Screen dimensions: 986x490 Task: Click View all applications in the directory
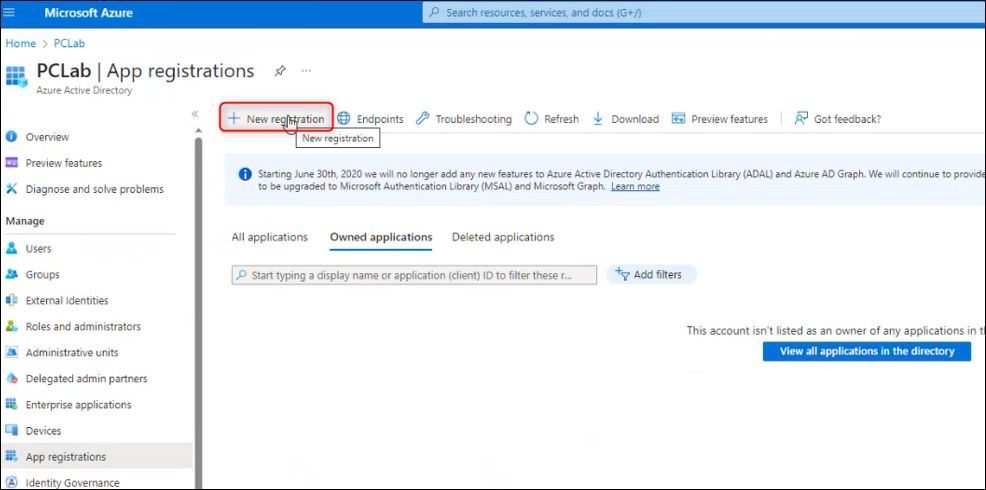tap(867, 351)
